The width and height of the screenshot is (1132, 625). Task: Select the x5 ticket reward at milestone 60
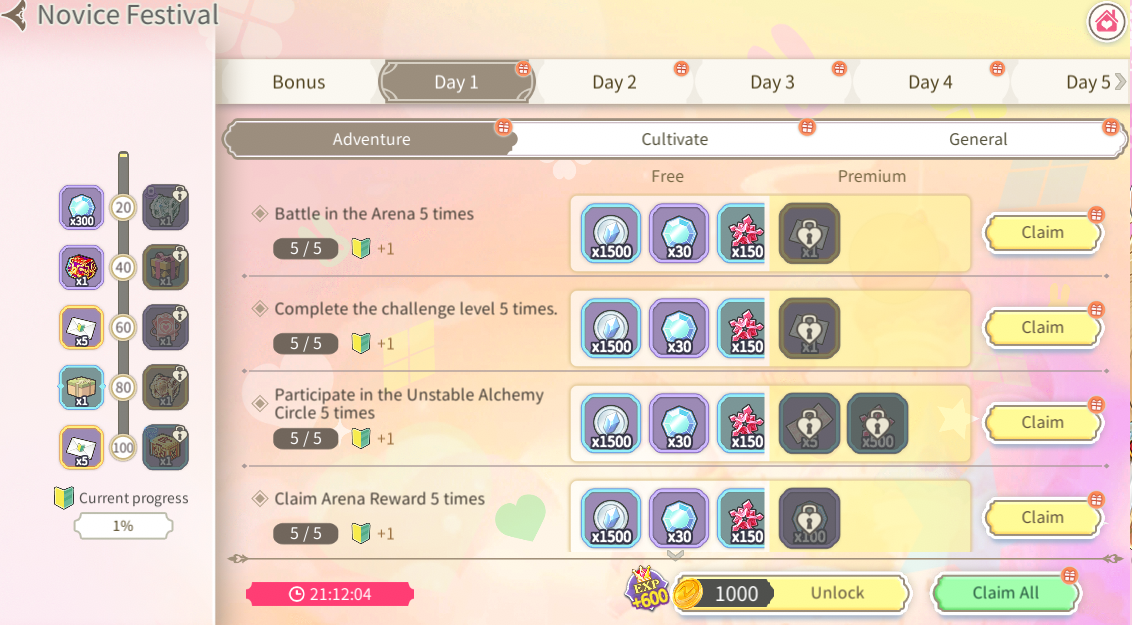(81, 328)
